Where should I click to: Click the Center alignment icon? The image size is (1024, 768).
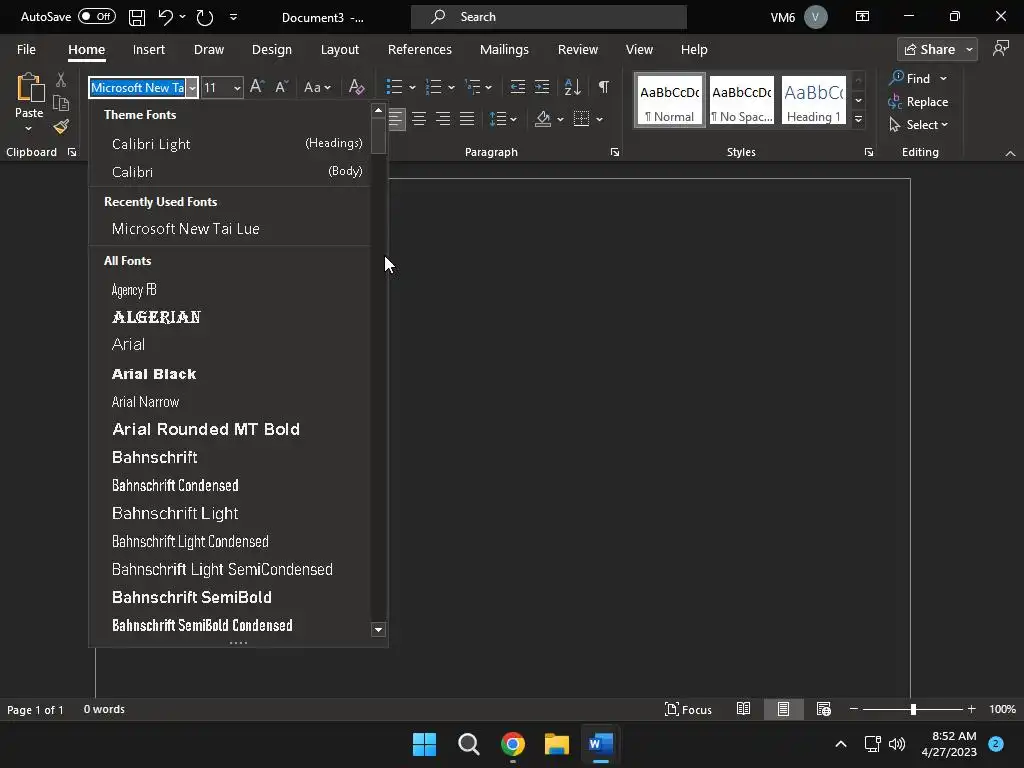click(419, 119)
